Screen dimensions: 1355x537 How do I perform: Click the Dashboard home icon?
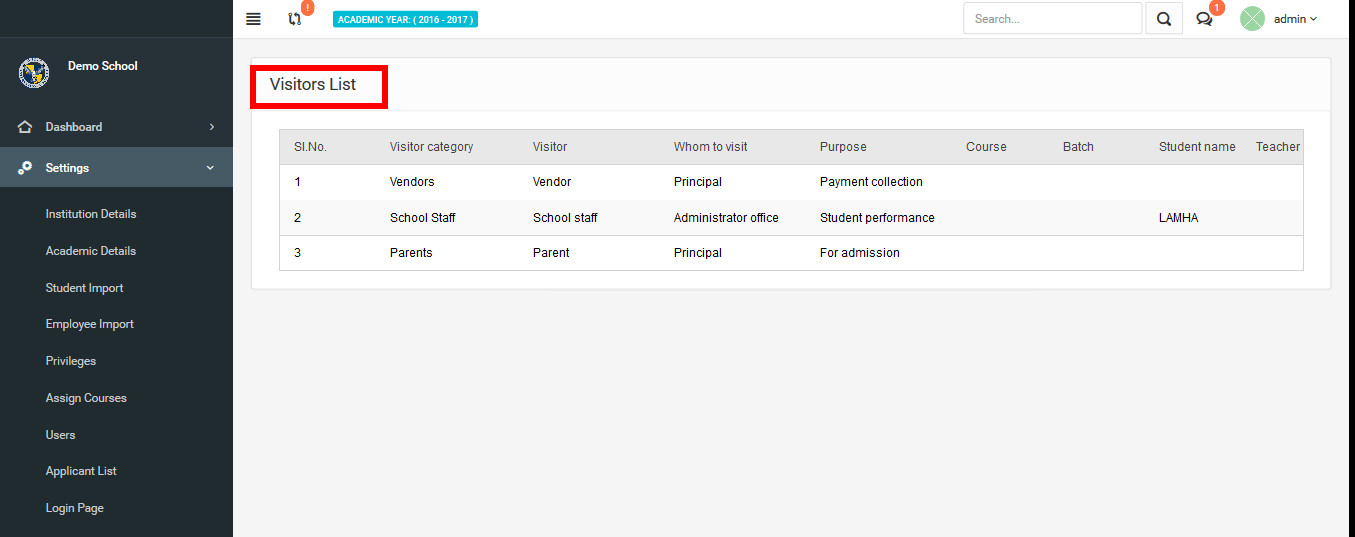point(25,127)
